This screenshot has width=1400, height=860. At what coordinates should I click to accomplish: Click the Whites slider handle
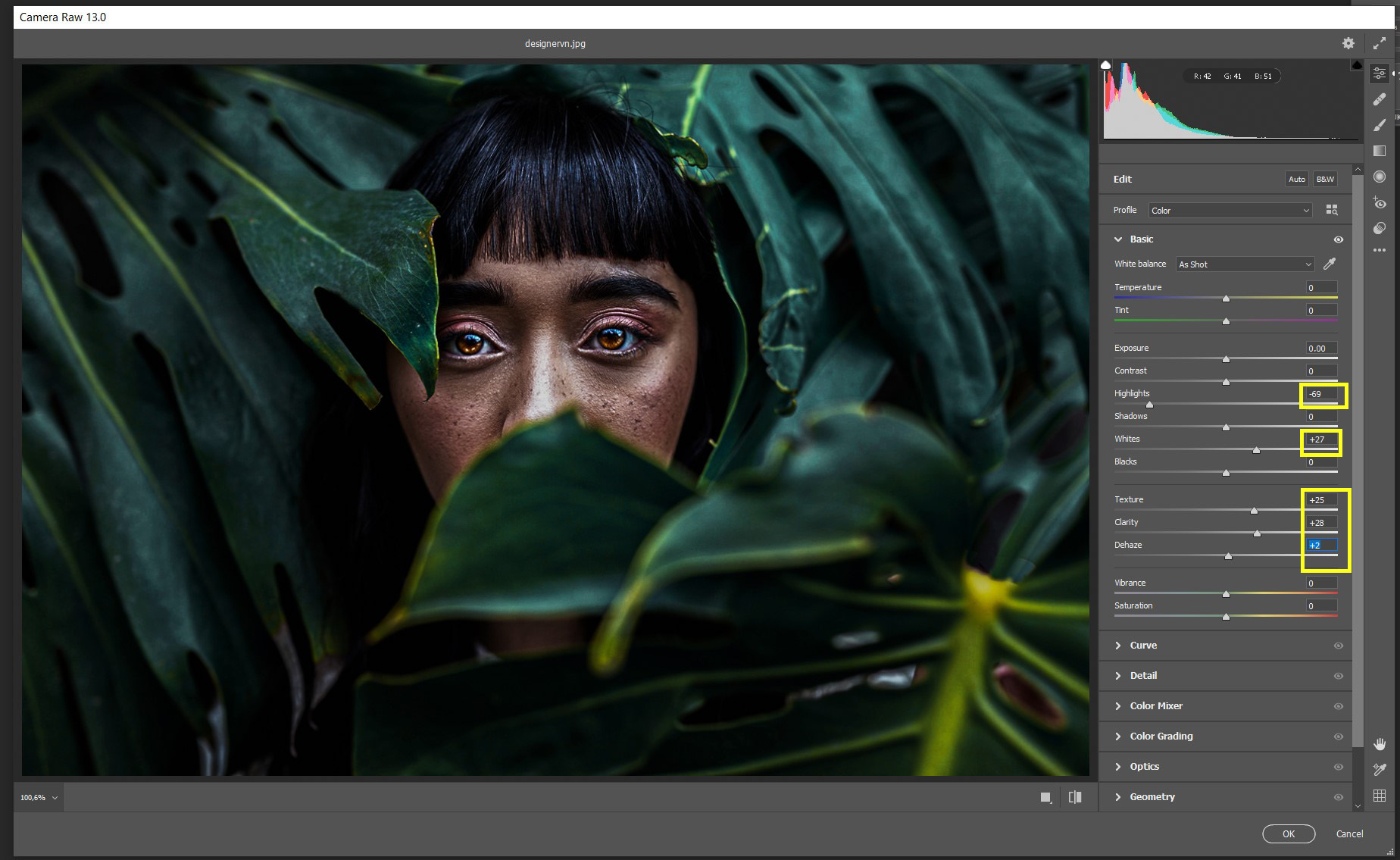[x=1256, y=450]
